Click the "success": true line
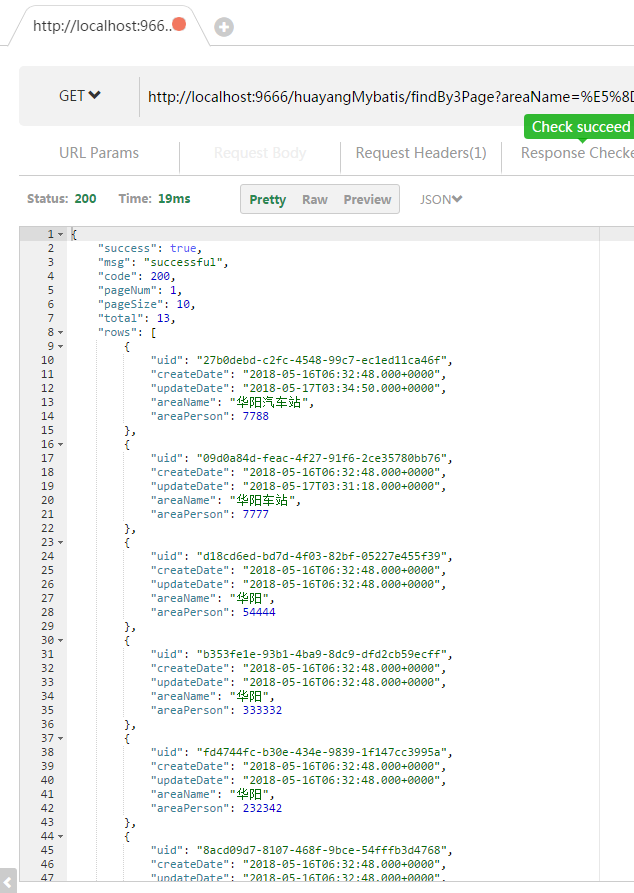This screenshot has height=893, width=634. [x=150, y=248]
